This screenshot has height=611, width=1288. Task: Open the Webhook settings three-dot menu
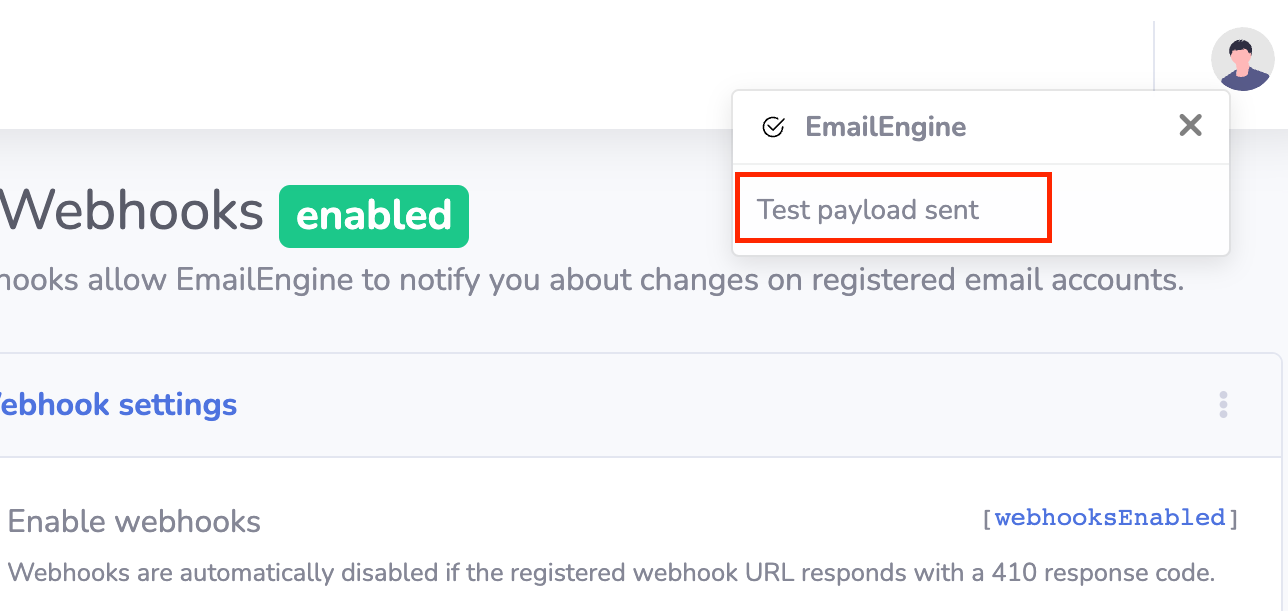pos(1223,405)
